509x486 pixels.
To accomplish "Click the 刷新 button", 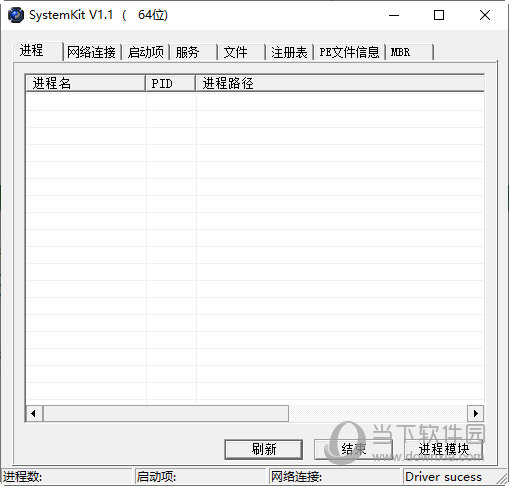I will [x=264, y=449].
